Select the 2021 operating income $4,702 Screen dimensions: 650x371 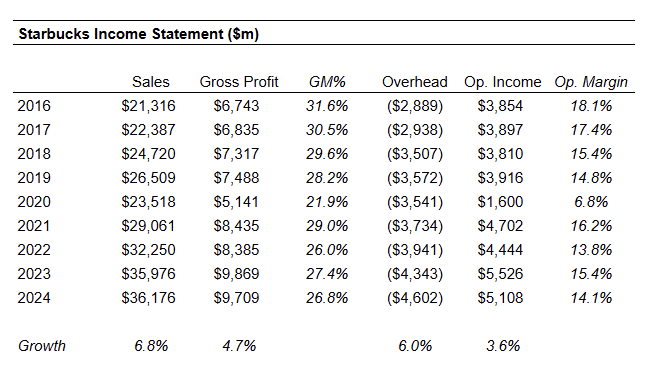(500, 226)
